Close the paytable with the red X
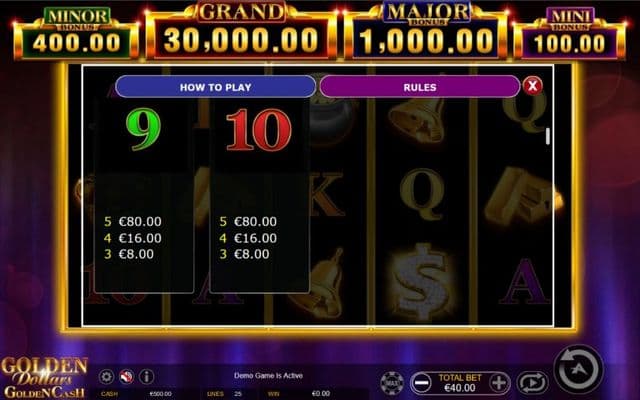Viewport: 640px width, 400px height. (532, 86)
